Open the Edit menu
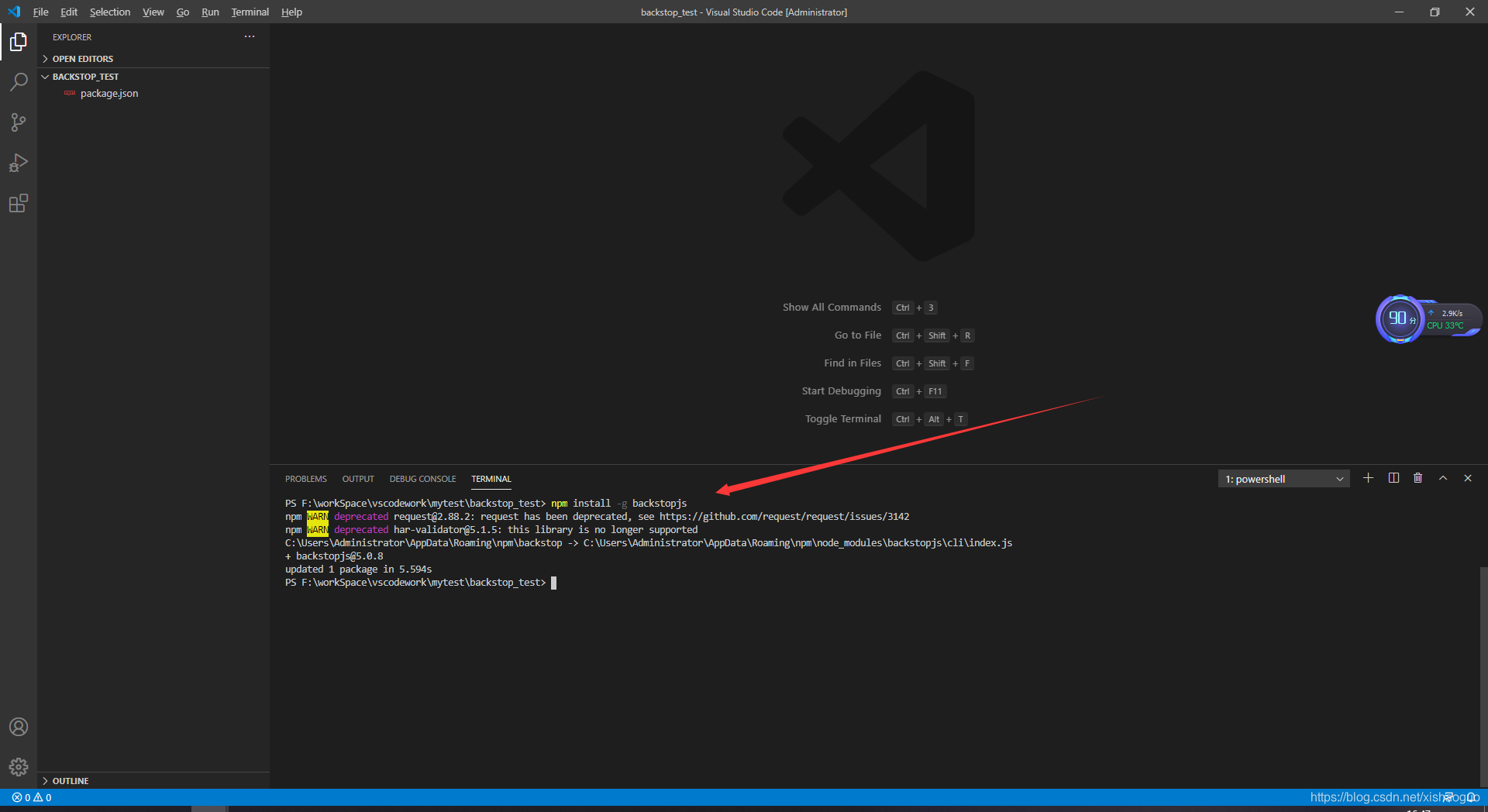 [x=69, y=12]
